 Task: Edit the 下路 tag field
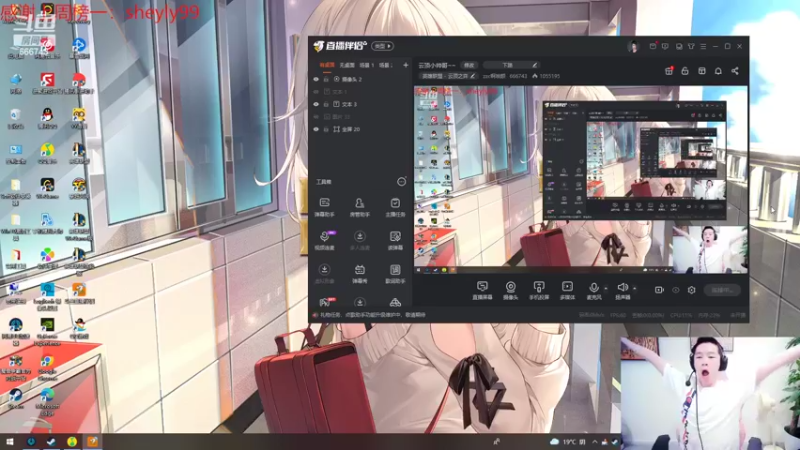[511, 65]
